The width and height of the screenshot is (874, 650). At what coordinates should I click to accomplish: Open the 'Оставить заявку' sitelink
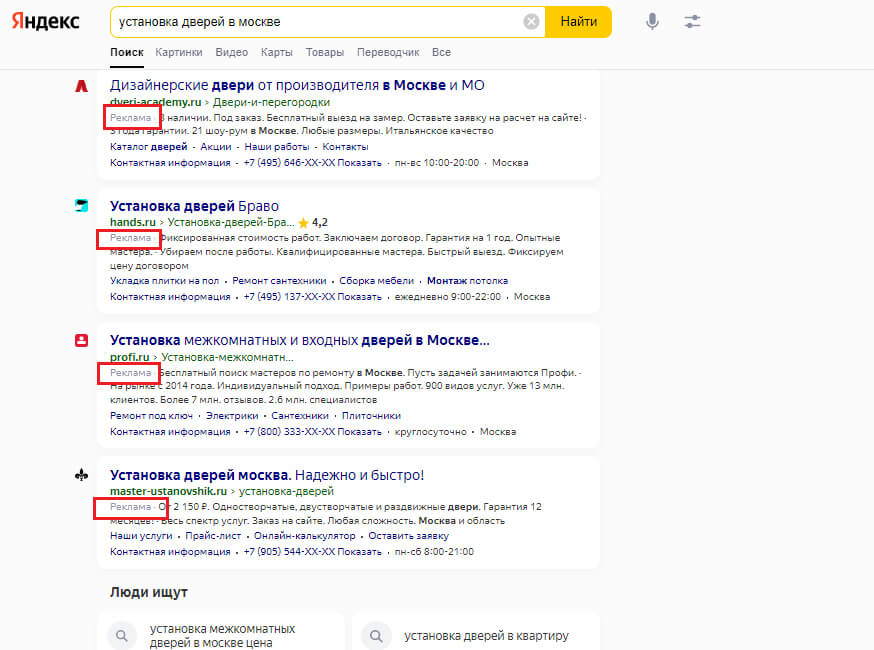[409, 536]
